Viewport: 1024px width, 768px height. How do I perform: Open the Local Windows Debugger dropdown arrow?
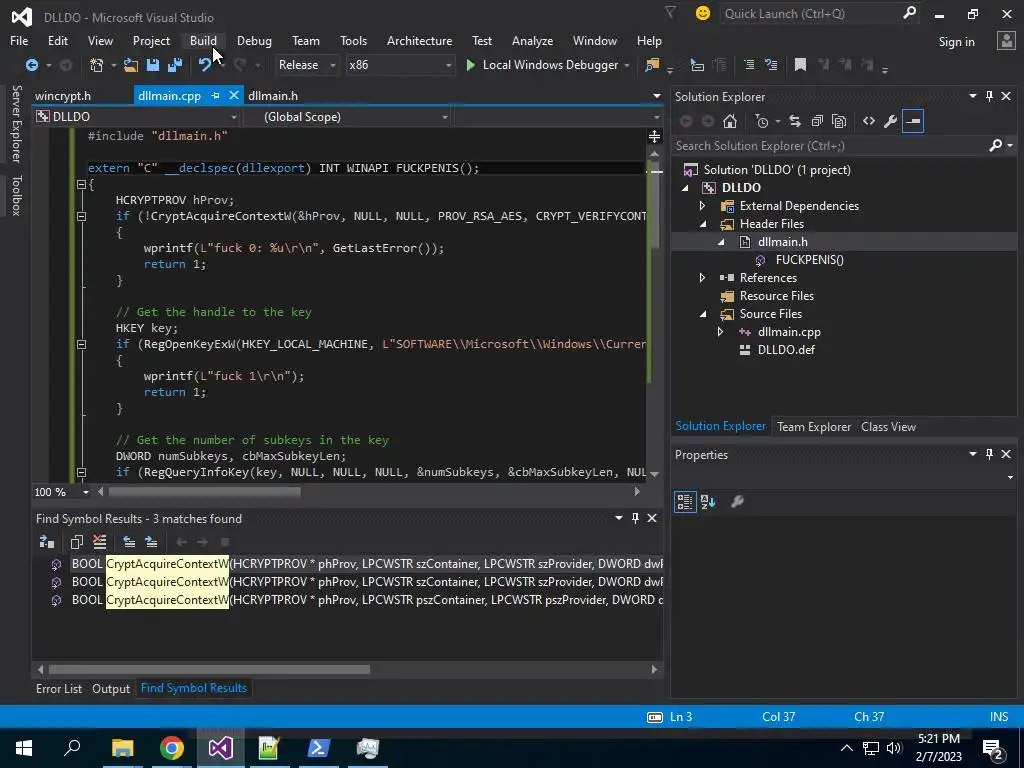pos(627,65)
